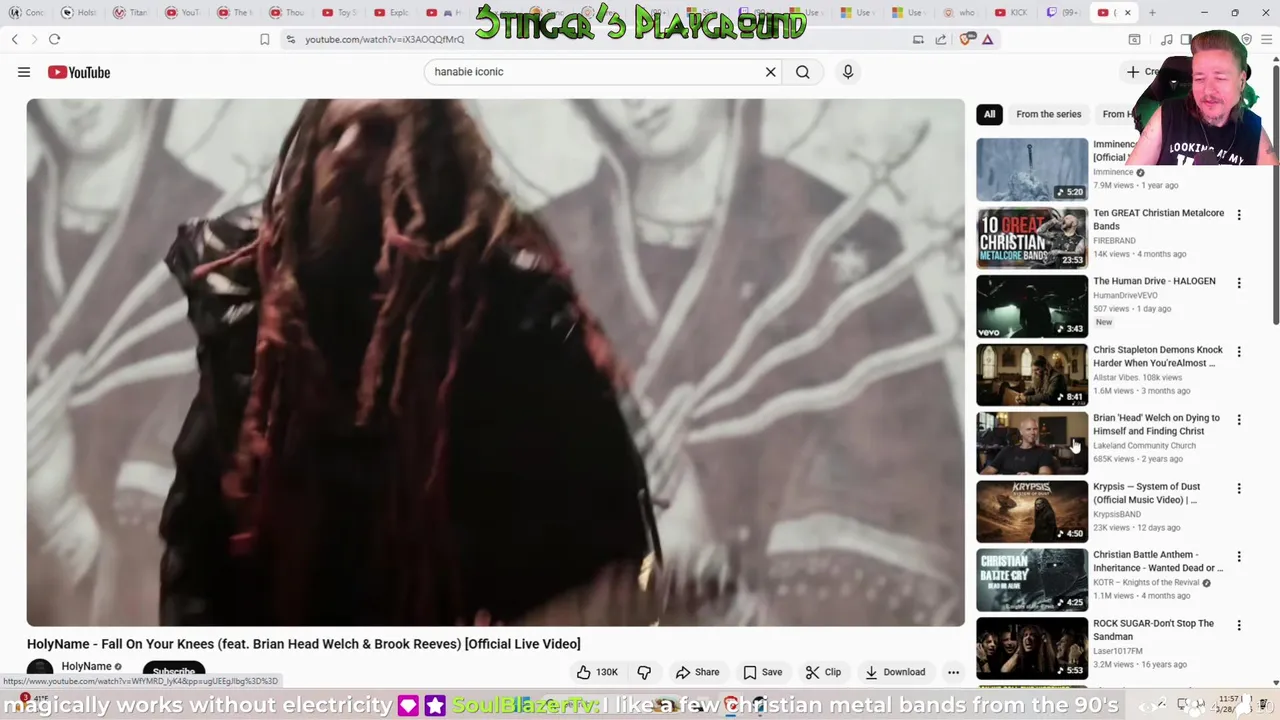Run search with the magnifier button

click(x=802, y=72)
